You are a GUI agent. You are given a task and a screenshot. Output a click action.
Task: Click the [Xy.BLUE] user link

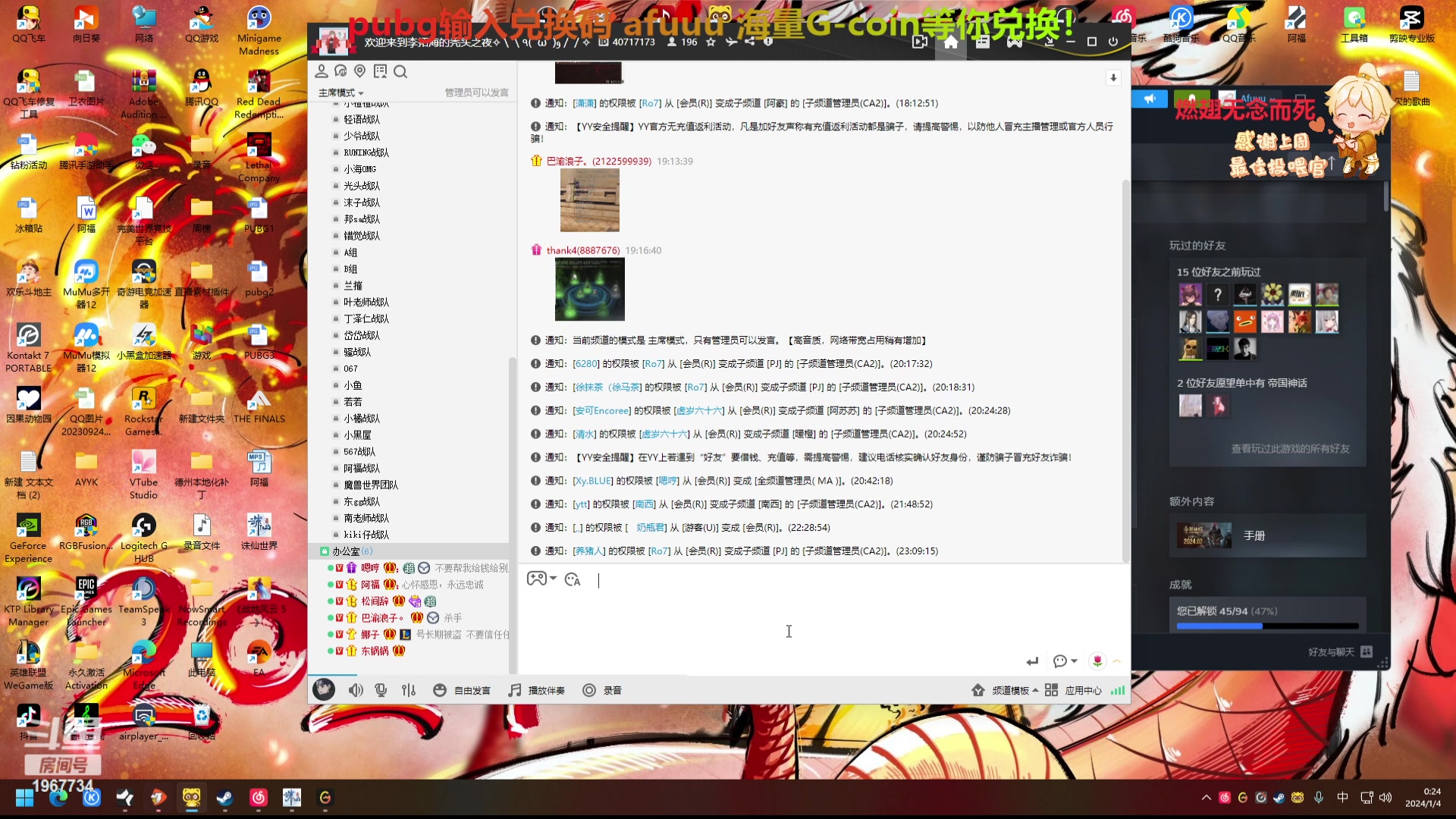pos(593,481)
